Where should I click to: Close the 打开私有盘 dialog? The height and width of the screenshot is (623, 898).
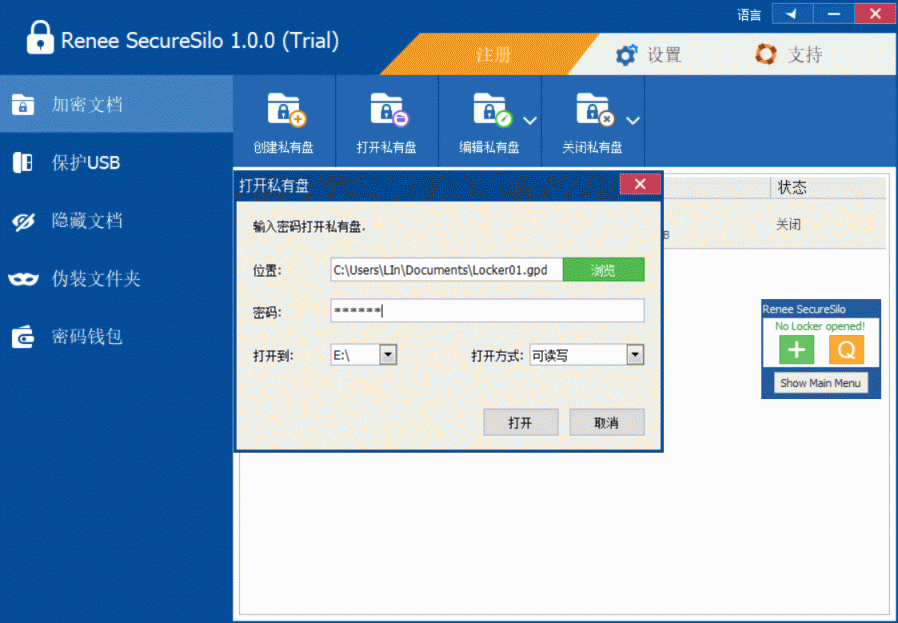pyautogui.click(x=640, y=184)
